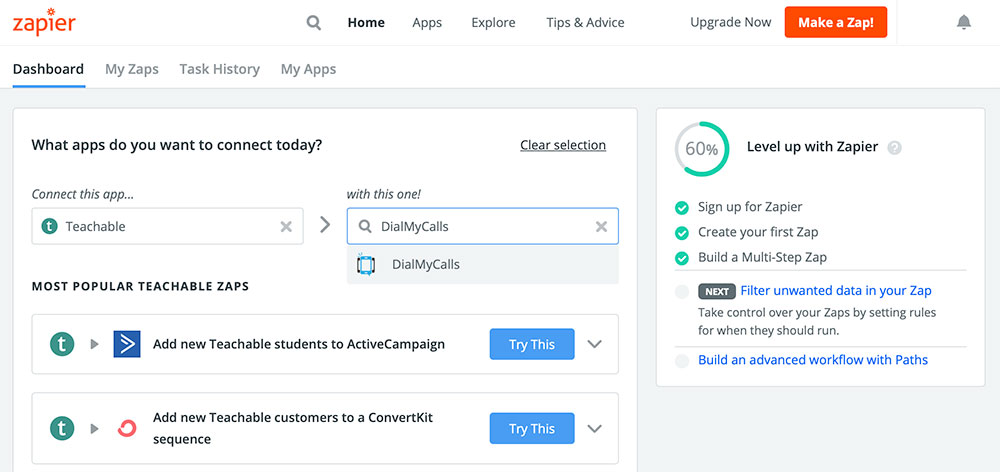Toggle the Filter unwanted data step circle
The image size is (1000, 472).
pyautogui.click(x=681, y=292)
